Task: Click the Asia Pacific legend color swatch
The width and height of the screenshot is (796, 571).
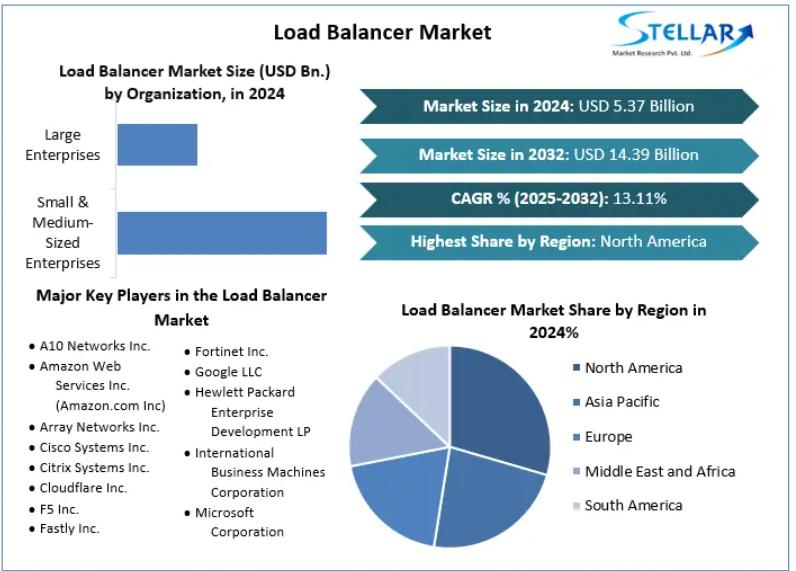Action: click(x=576, y=402)
